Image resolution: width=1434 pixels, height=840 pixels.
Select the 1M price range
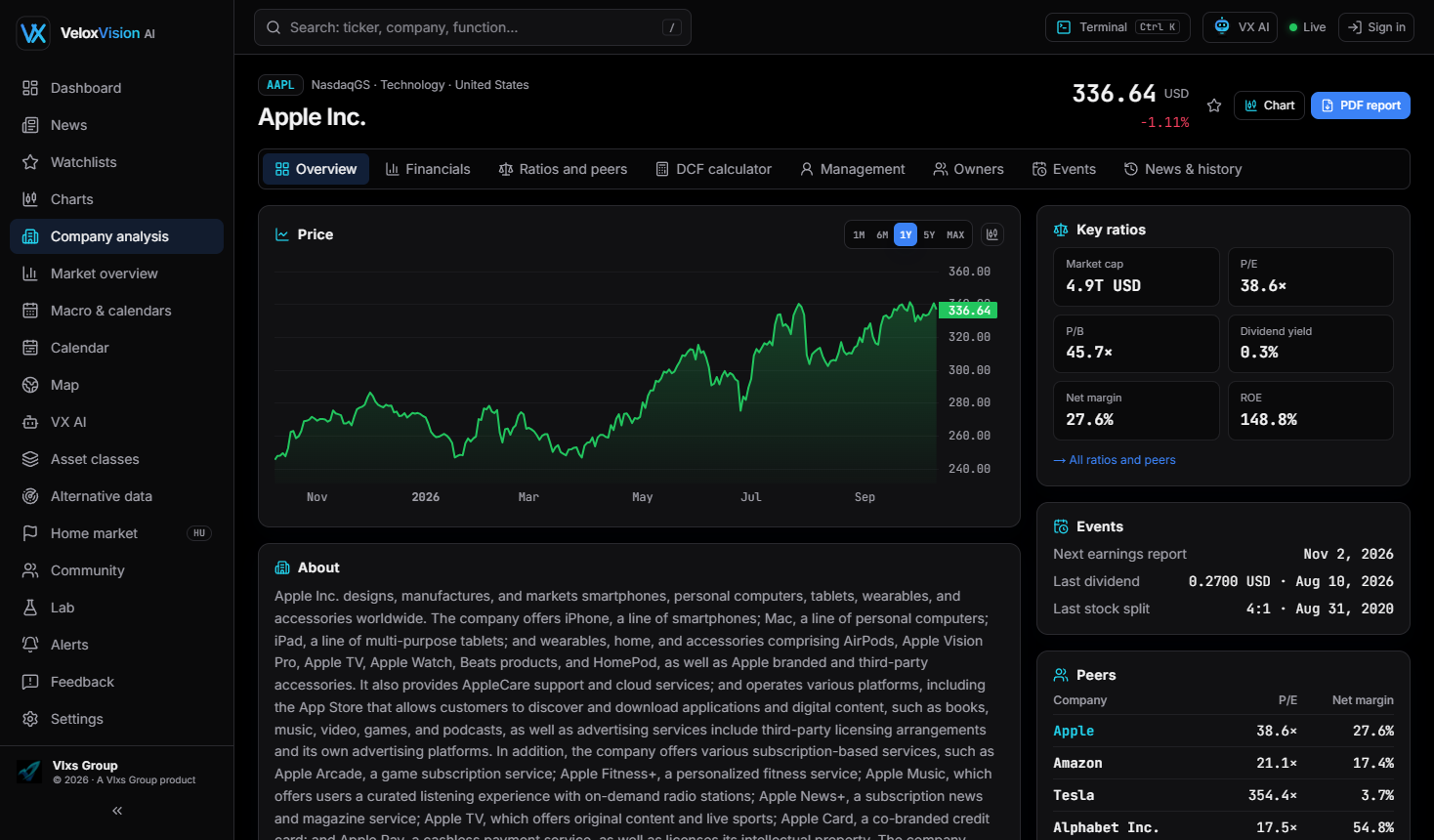click(x=859, y=234)
